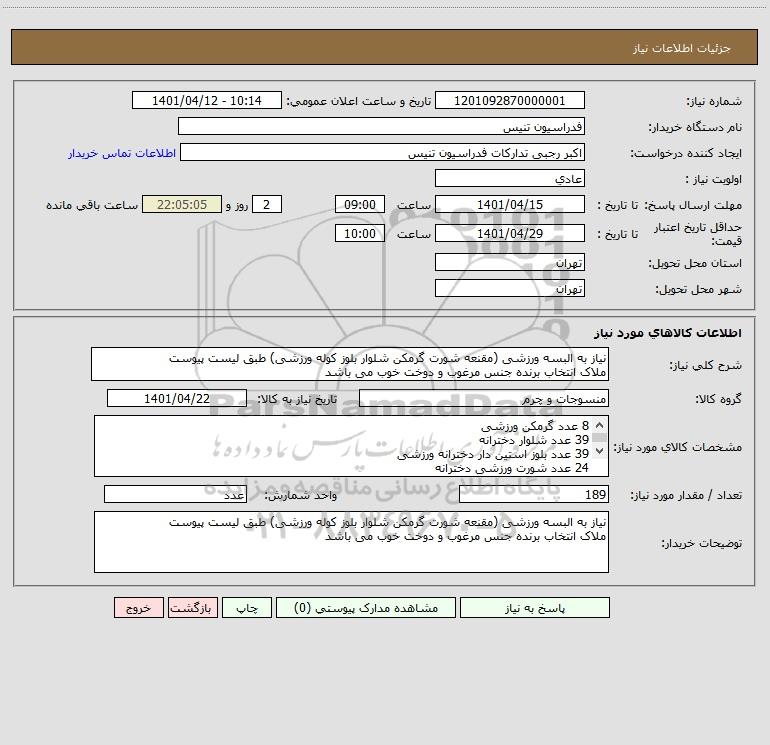The width and height of the screenshot is (770, 745).
Task: Click the تاریخ و ساعت اعلان عمومی label
Action: 359,101
